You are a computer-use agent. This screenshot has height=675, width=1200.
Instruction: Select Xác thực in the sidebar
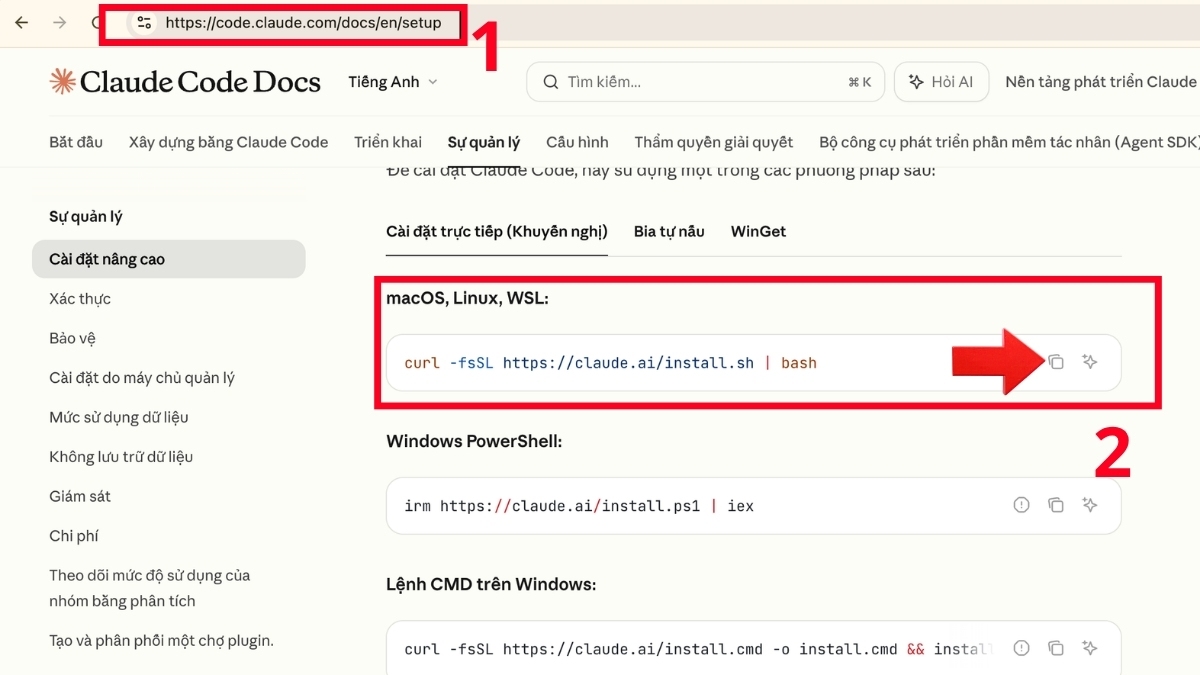click(x=82, y=298)
